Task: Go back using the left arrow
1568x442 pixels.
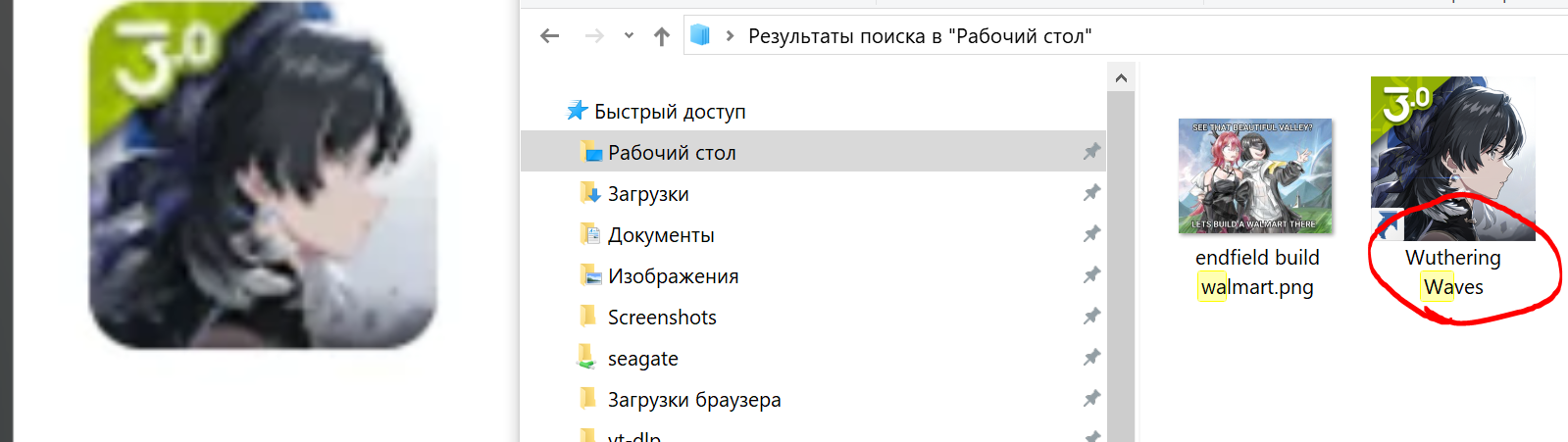Action: coord(549,36)
